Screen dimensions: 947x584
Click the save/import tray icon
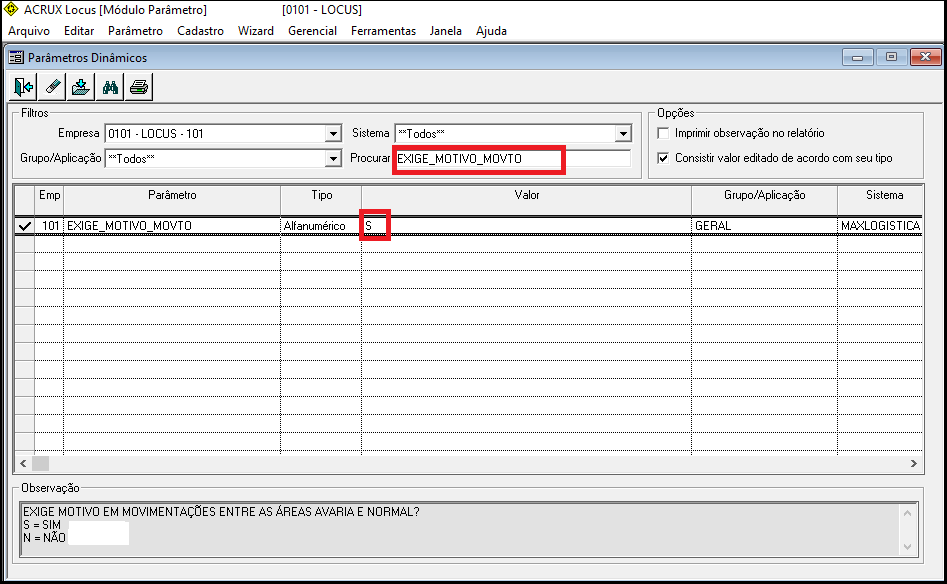tap(82, 87)
